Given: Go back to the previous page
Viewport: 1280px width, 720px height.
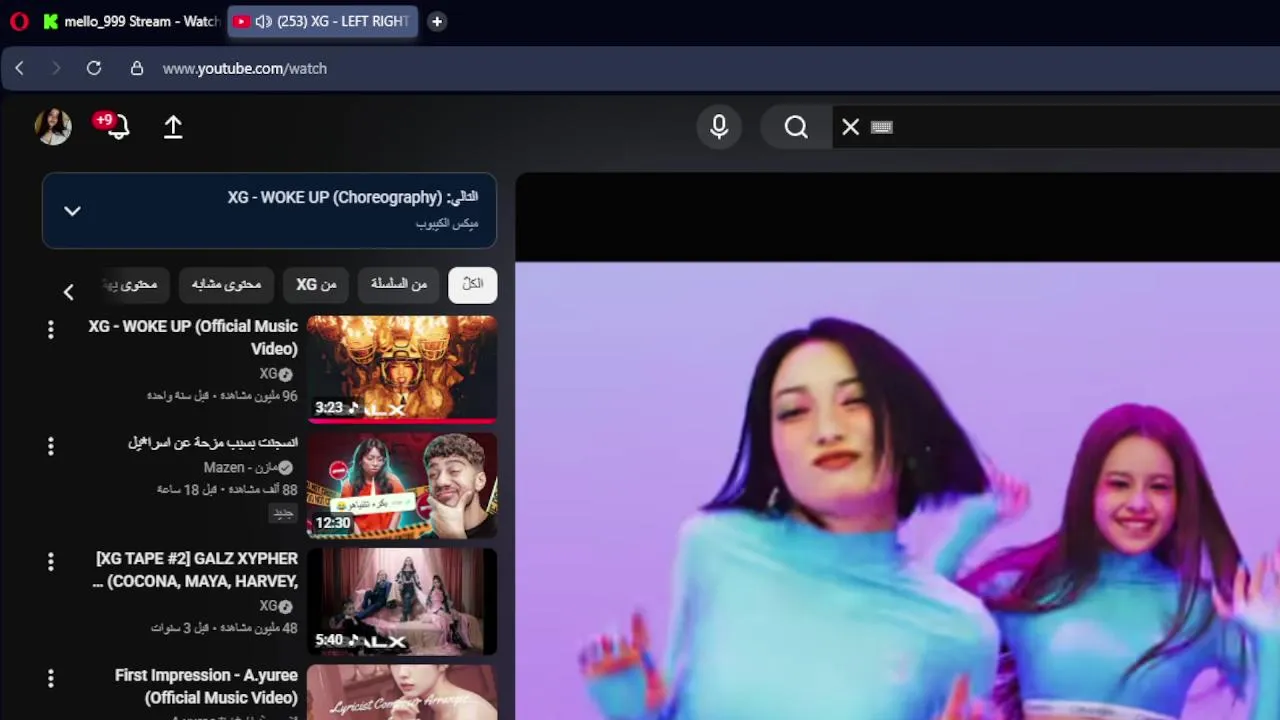Looking at the screenshot, I should coord(19,68).
